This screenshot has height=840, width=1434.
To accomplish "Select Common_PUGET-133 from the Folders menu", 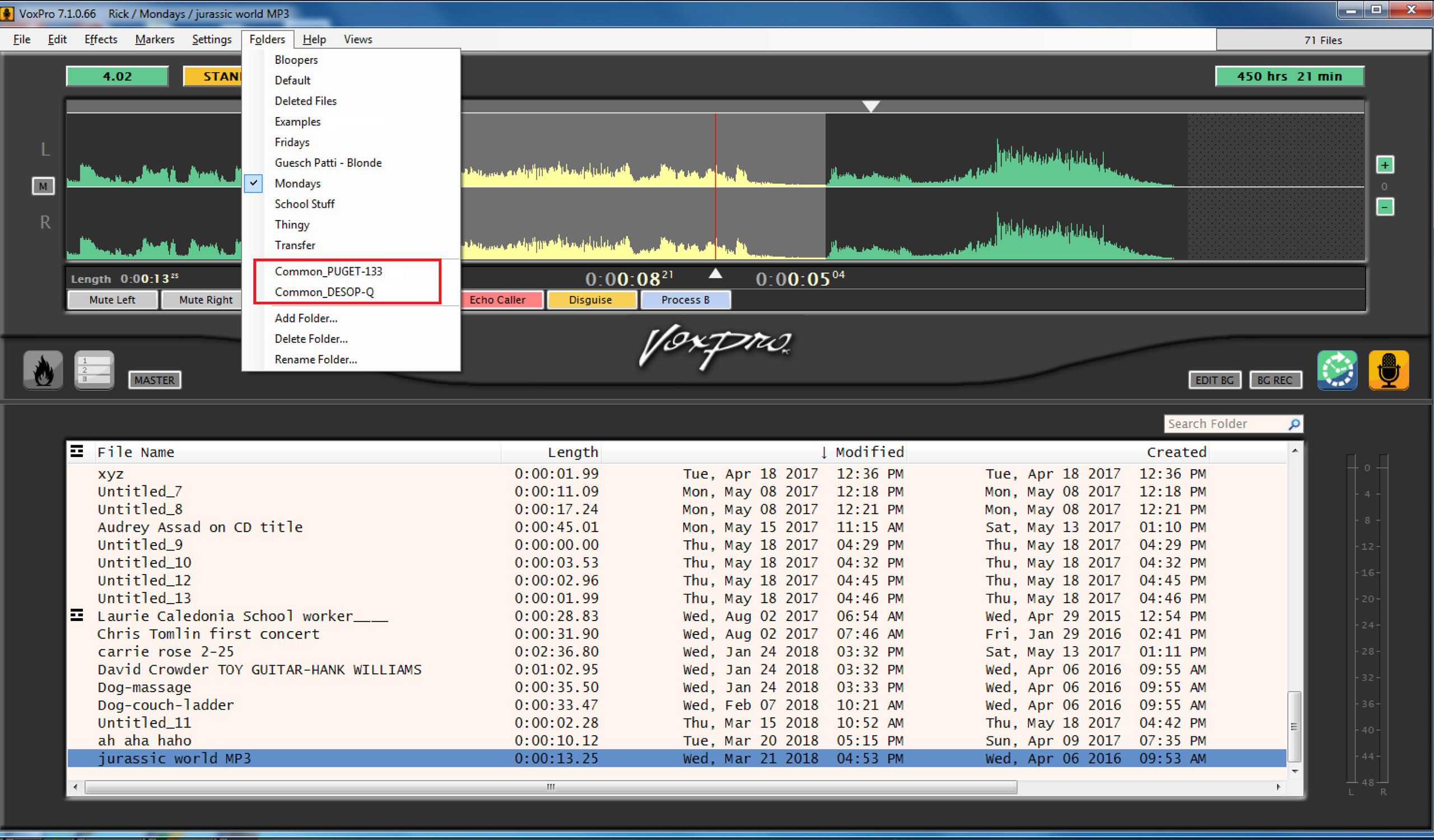I will click(x=328, y=271).
